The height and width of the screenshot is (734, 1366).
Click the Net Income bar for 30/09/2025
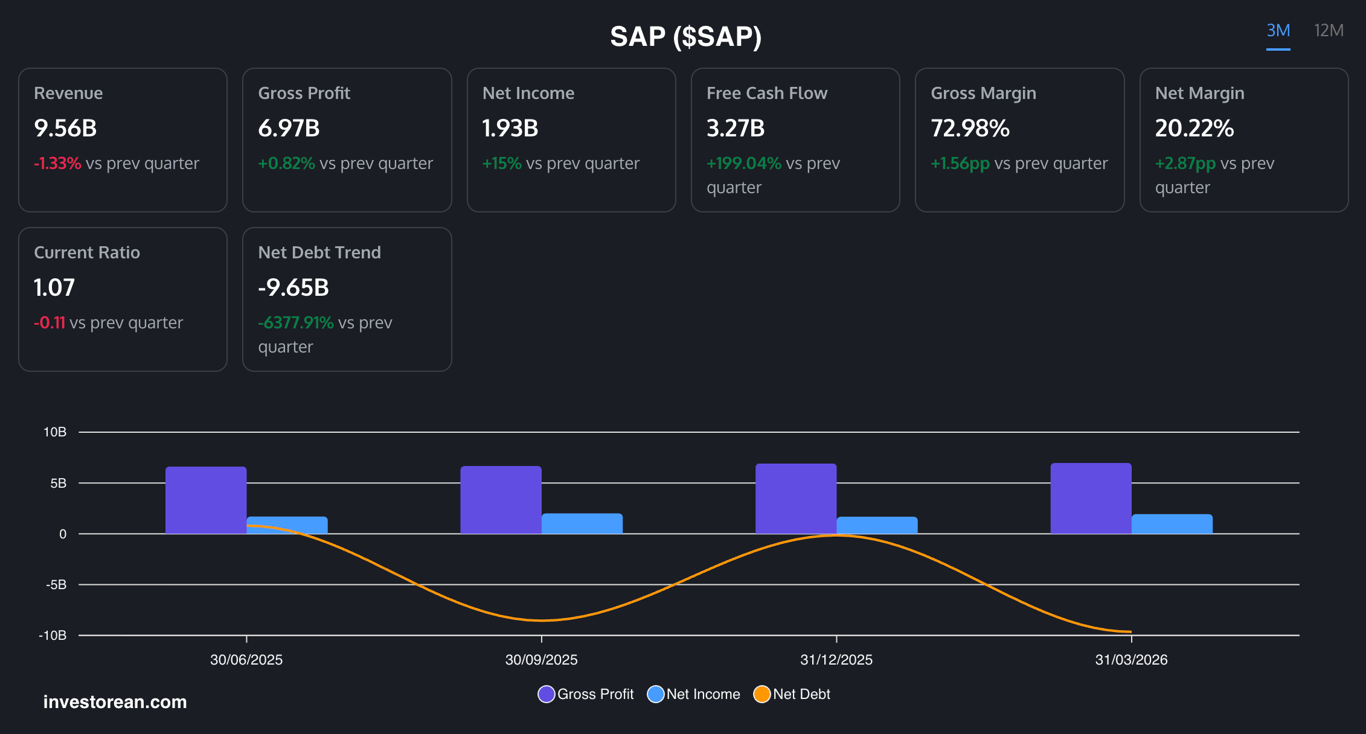coord(582,524)
